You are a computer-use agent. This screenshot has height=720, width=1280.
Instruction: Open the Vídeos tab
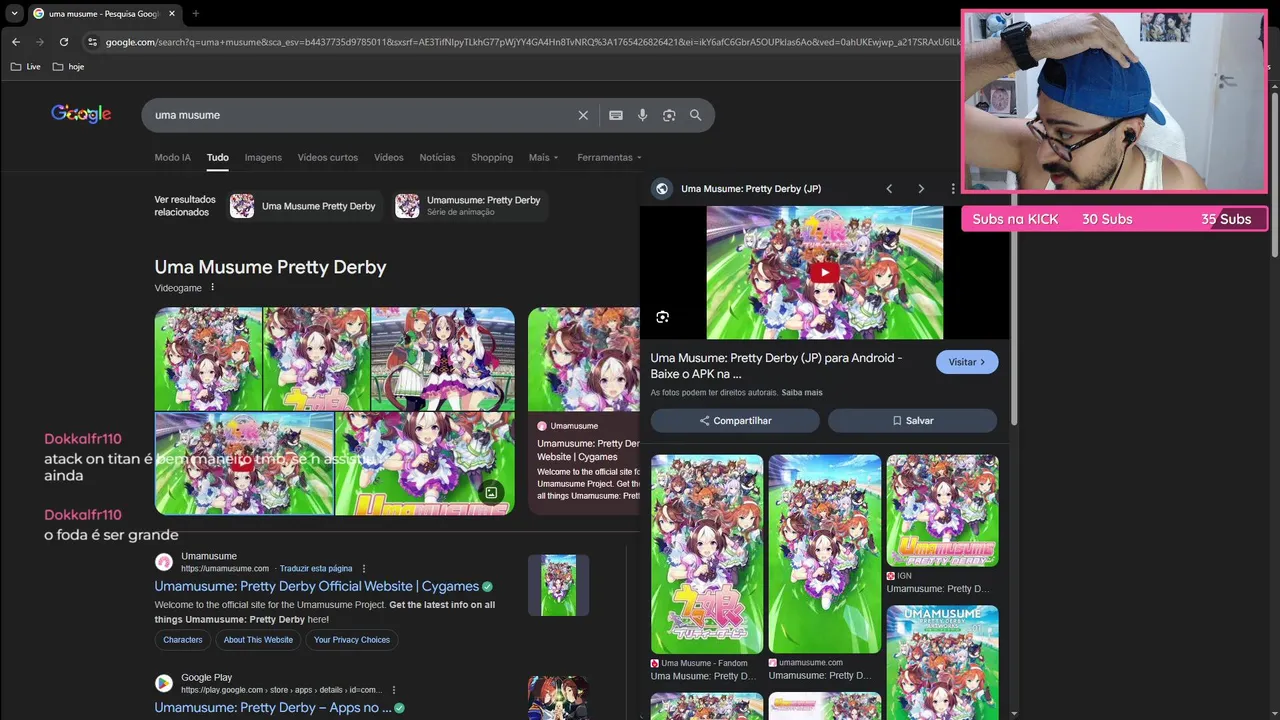[389, 157]
